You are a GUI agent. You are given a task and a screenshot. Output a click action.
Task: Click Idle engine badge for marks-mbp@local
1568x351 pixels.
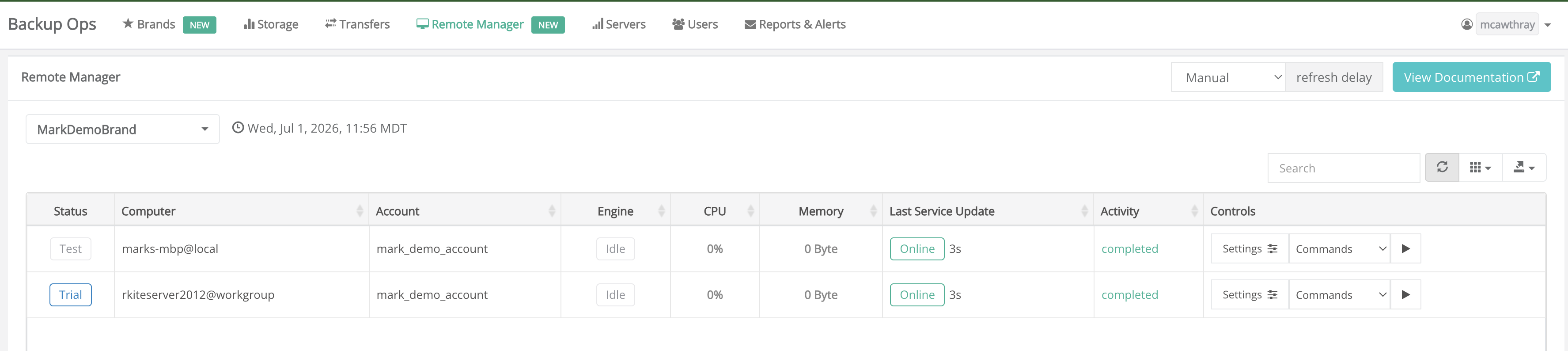pos(615,248)
